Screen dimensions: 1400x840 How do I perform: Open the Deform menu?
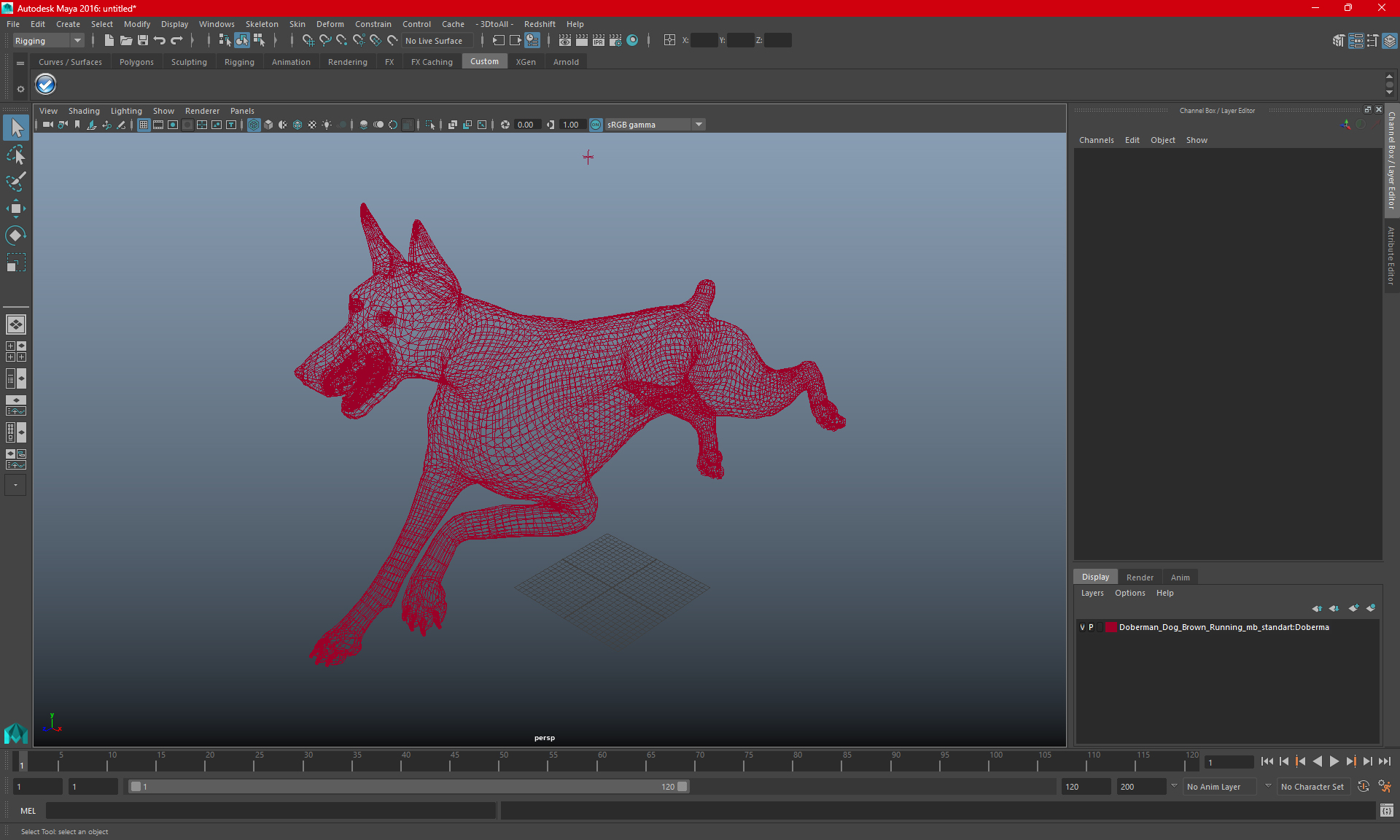pyautogui.click(x=330, y=24)
